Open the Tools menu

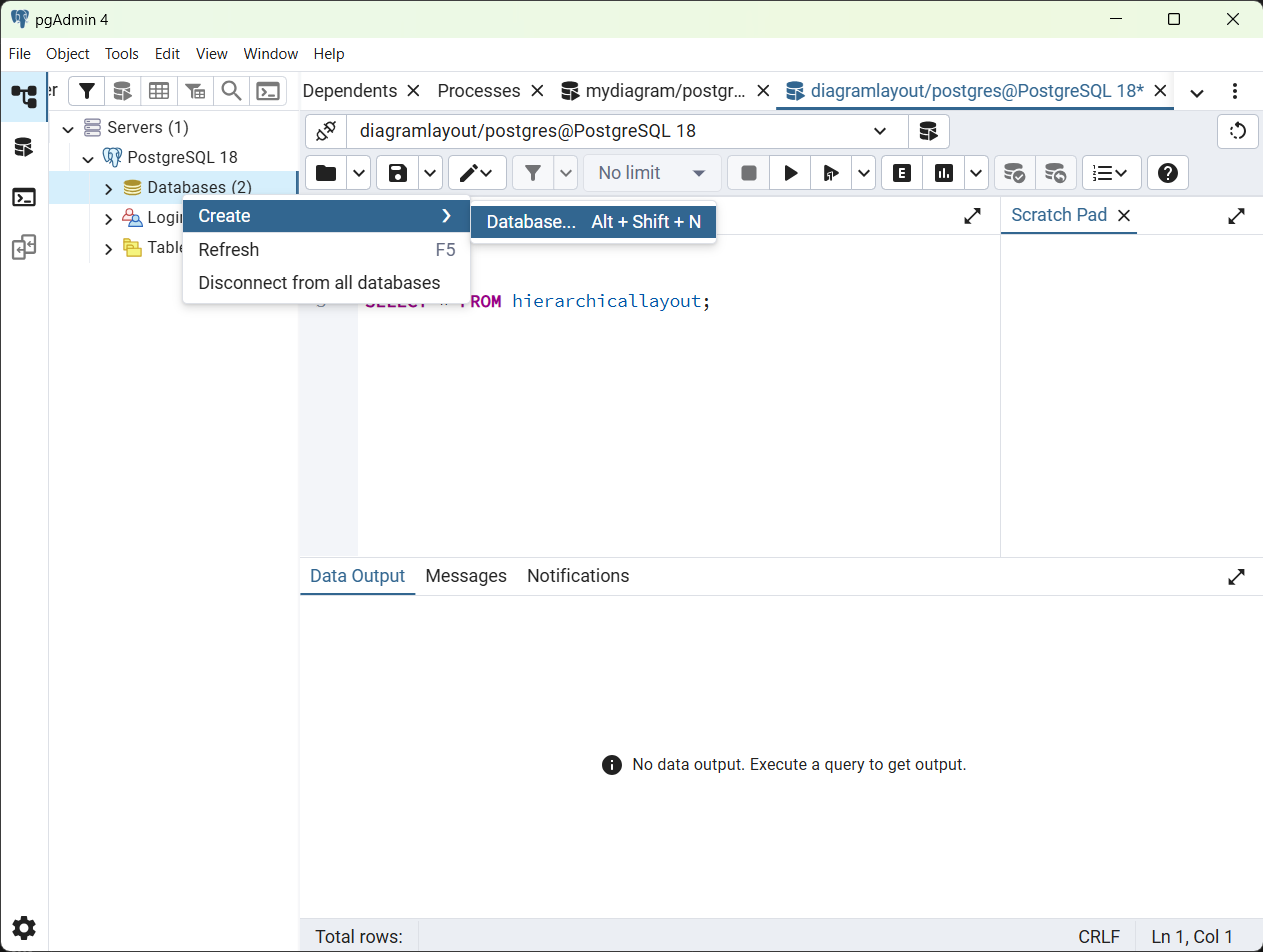coord(122,54)
